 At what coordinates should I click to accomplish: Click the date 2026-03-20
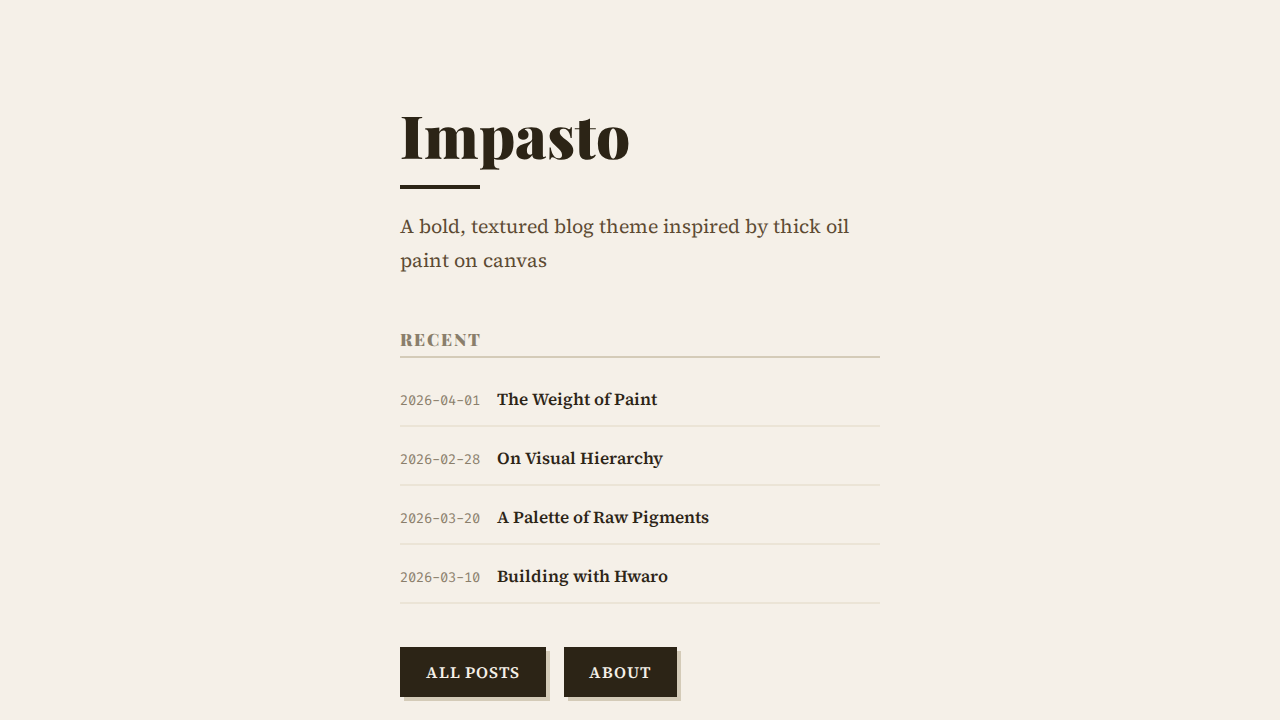pyautogui.click(x=440, y=517)
